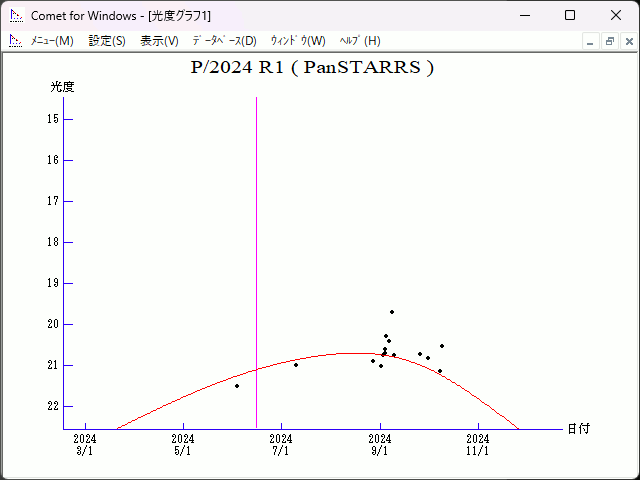Viewport: 640px width, 480px height.
Task: Open the 設定(S) settings menu
Action: (107, 41)
